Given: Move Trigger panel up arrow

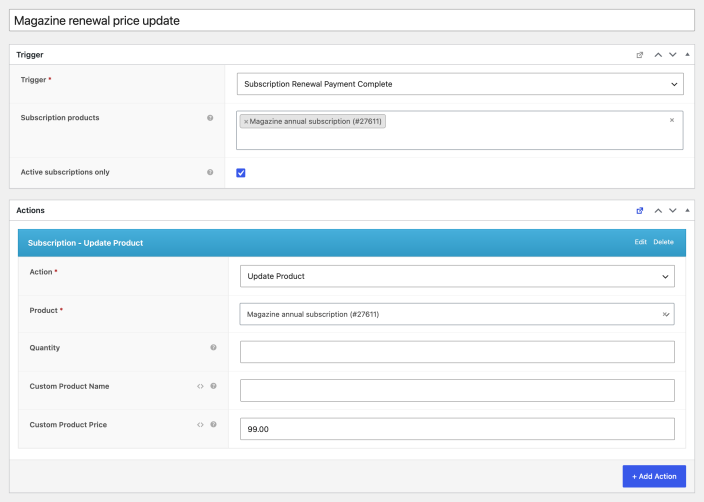Looking at the screenshot, I should (658, 55).
